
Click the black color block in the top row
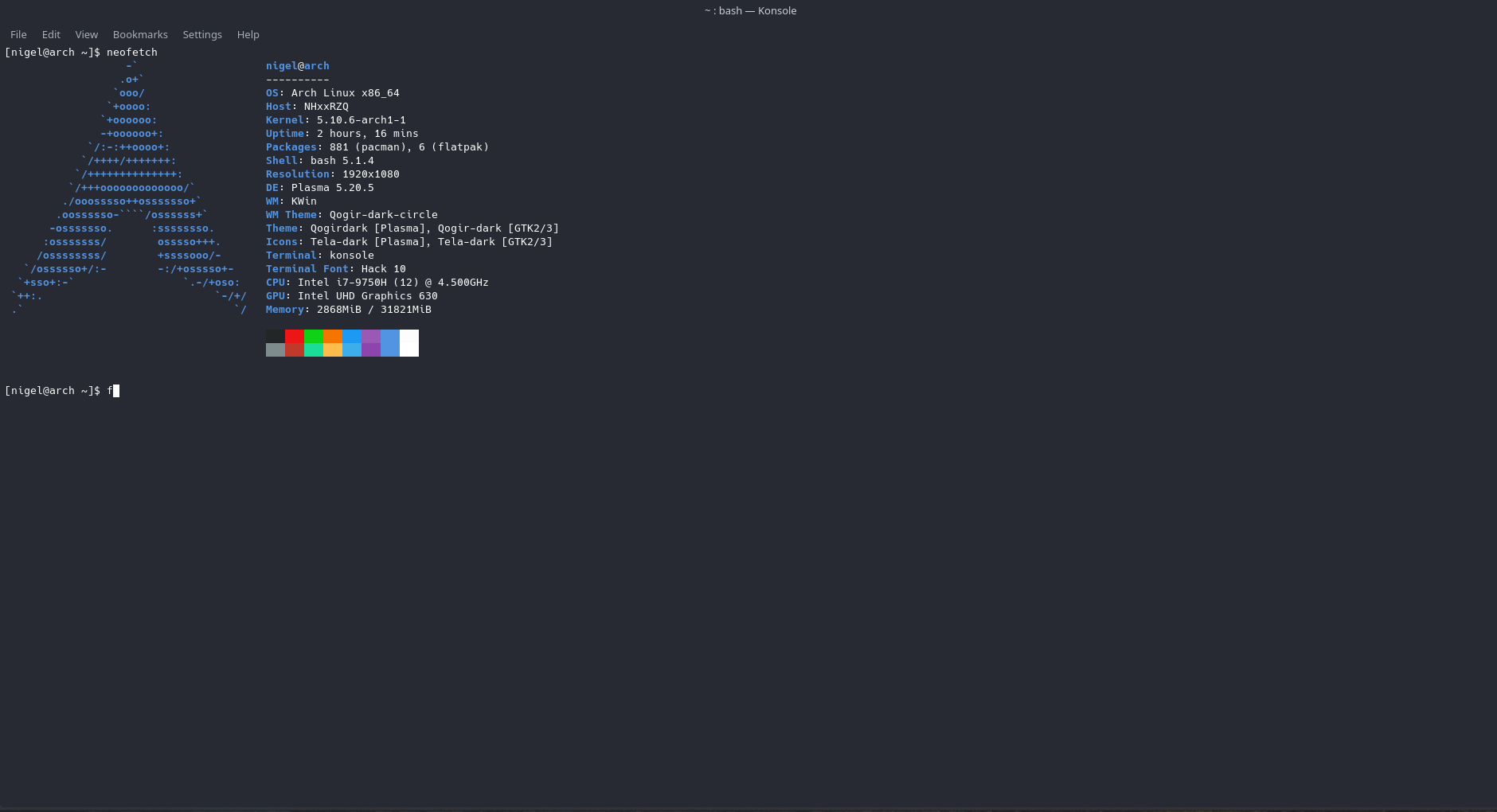tap(276, 336)
